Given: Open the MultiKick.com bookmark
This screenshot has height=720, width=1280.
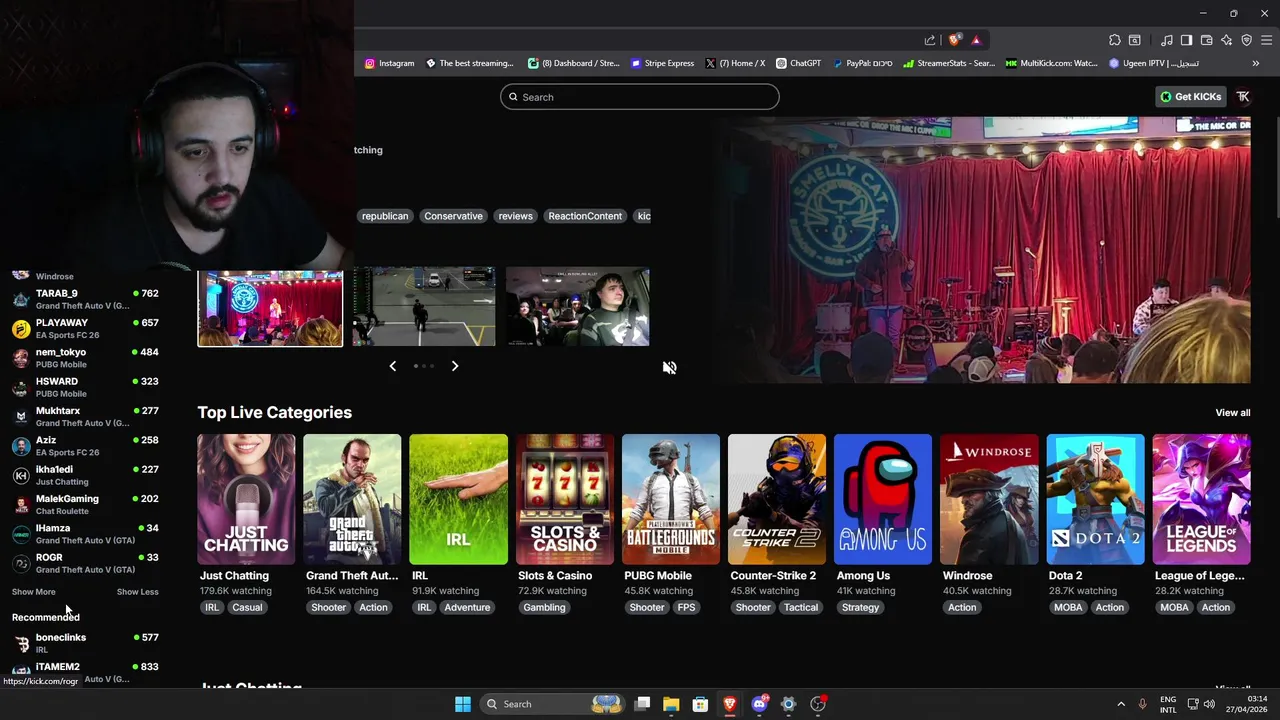Looking at the screenshot, I should pyautogui.click(x=1052, y=63).
